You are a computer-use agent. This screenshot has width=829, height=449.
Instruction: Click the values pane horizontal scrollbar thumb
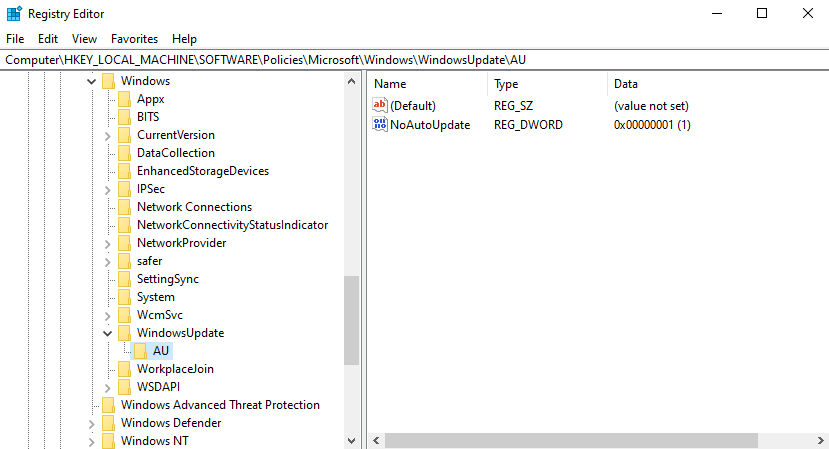[x=571, y=441]
